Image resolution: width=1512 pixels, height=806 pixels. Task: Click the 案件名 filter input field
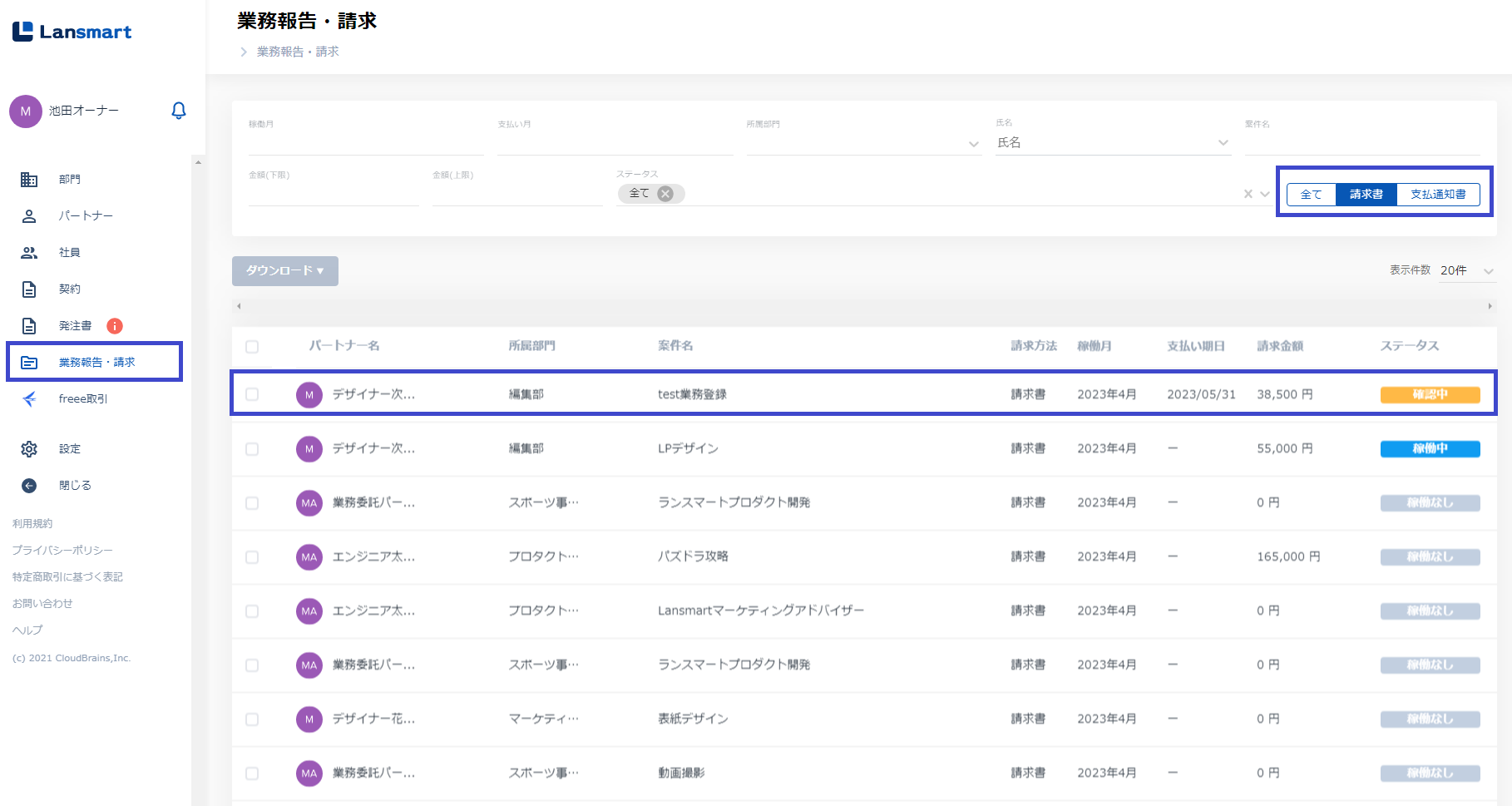[x=1361, y=143]
